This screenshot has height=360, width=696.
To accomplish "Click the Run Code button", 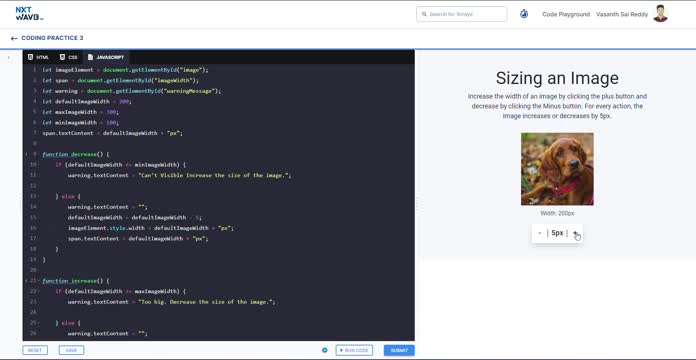I will click(354, 350).
